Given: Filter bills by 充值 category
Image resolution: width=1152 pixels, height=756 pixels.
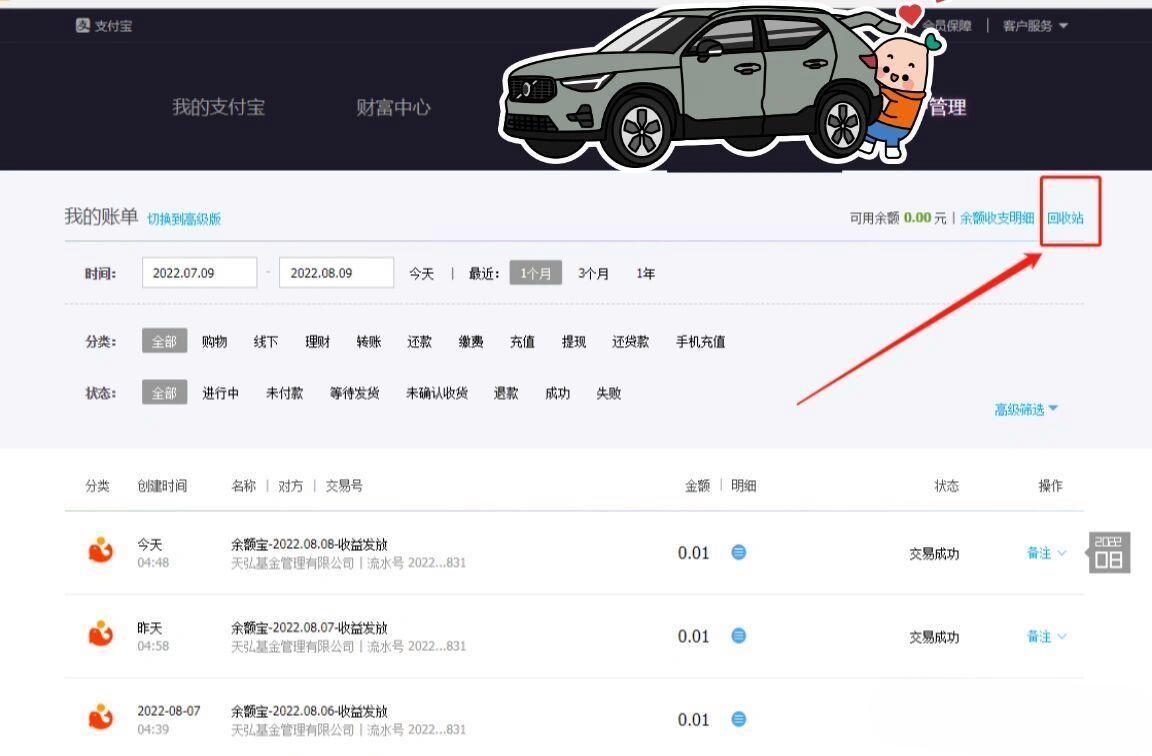Looking at the screenshot, I should point(522,342).
